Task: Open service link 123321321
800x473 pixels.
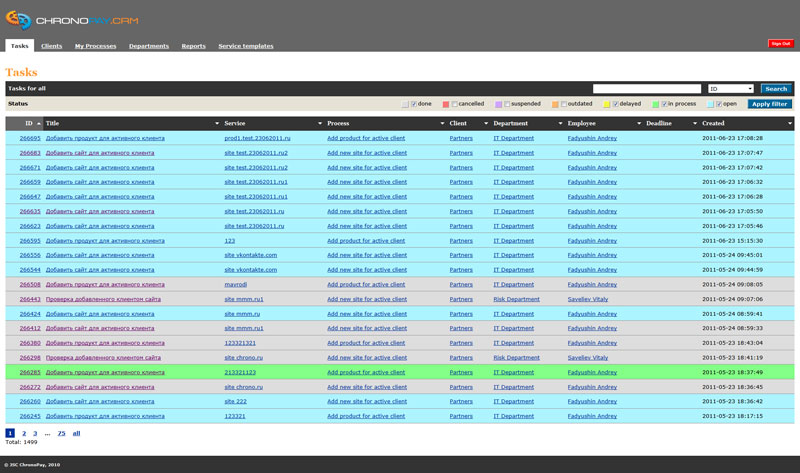Action: pos(240,343)
